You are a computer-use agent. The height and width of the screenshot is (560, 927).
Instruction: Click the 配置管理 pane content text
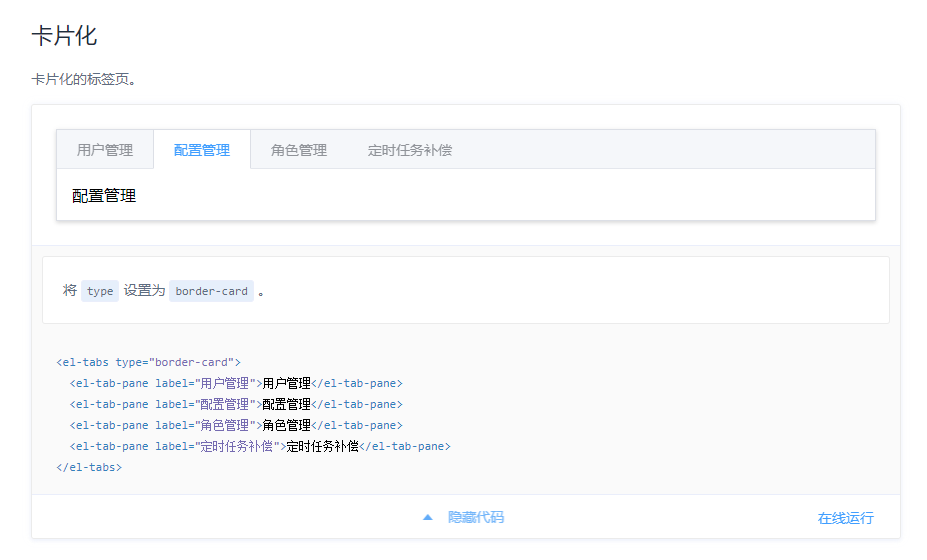(x=104, y=196)
